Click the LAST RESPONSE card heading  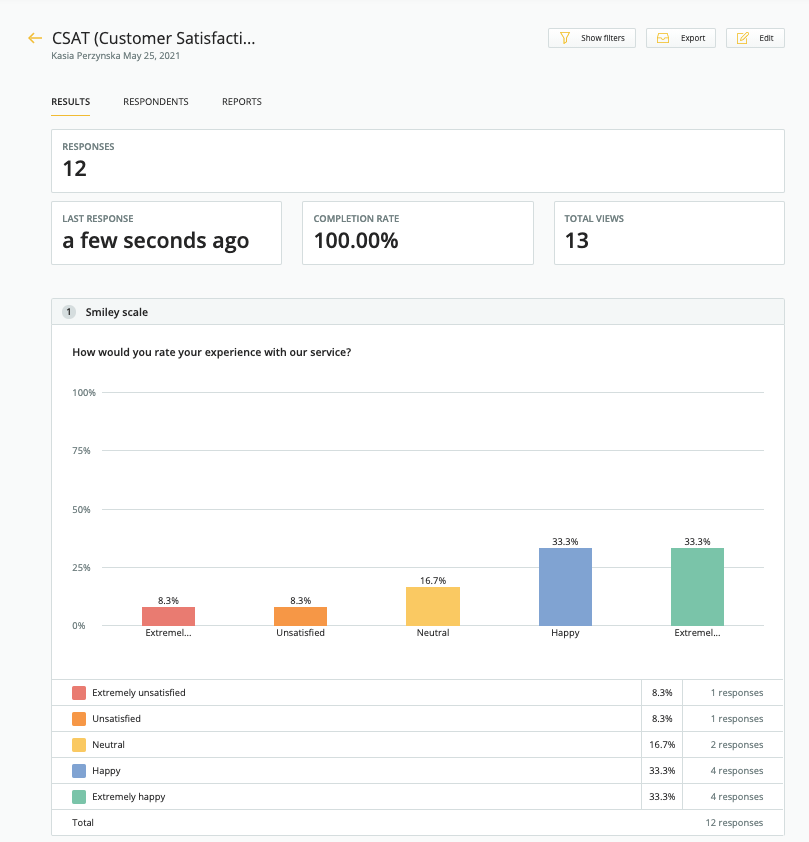pyautogui.click(x=98, y=219)
